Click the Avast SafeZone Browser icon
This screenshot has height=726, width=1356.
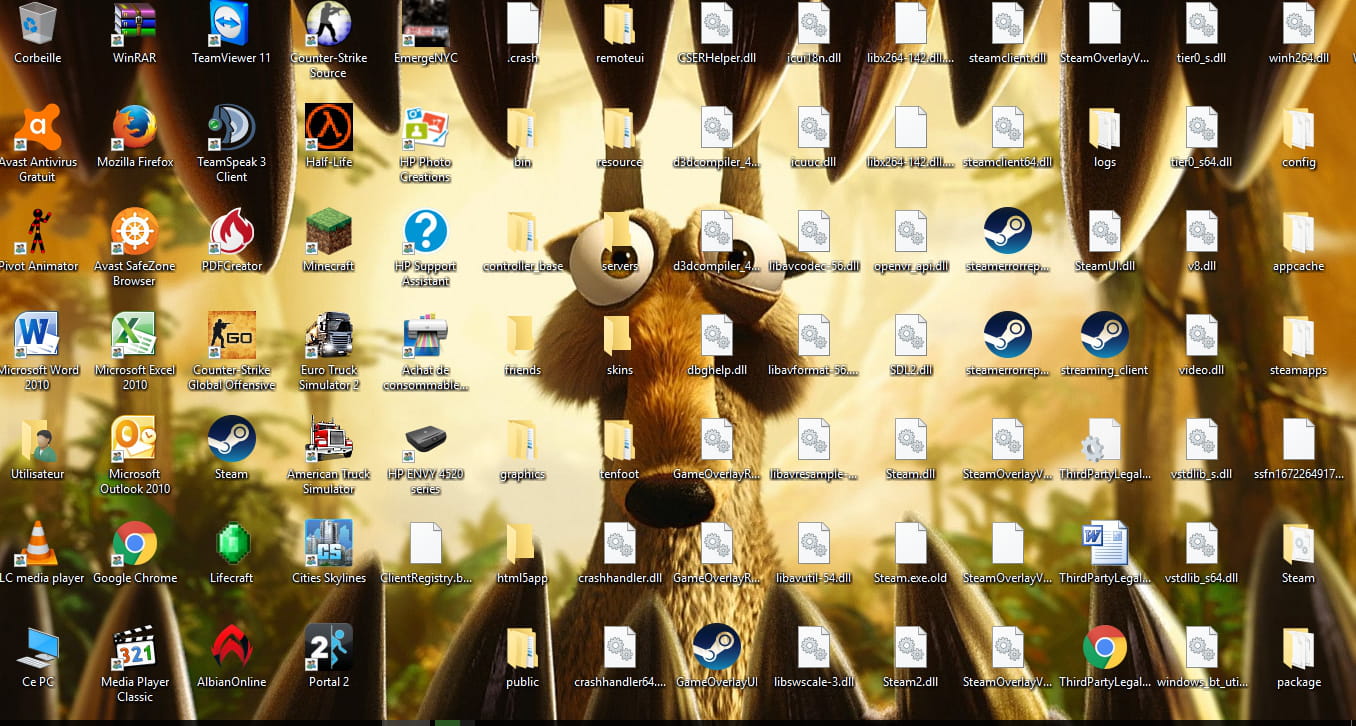coord(135,231)
